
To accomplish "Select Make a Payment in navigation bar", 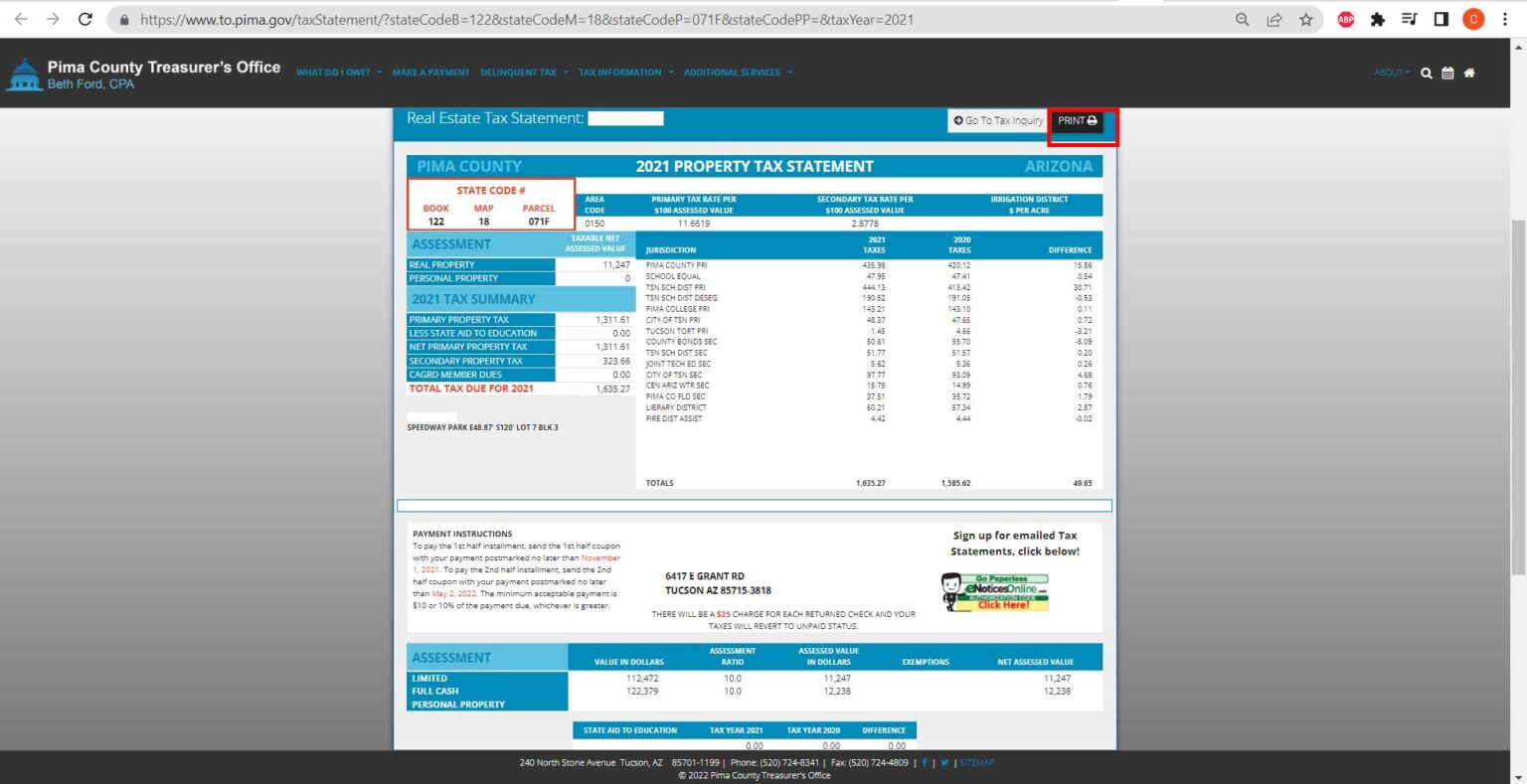I will pyautogui.click(x=430, y=73).
